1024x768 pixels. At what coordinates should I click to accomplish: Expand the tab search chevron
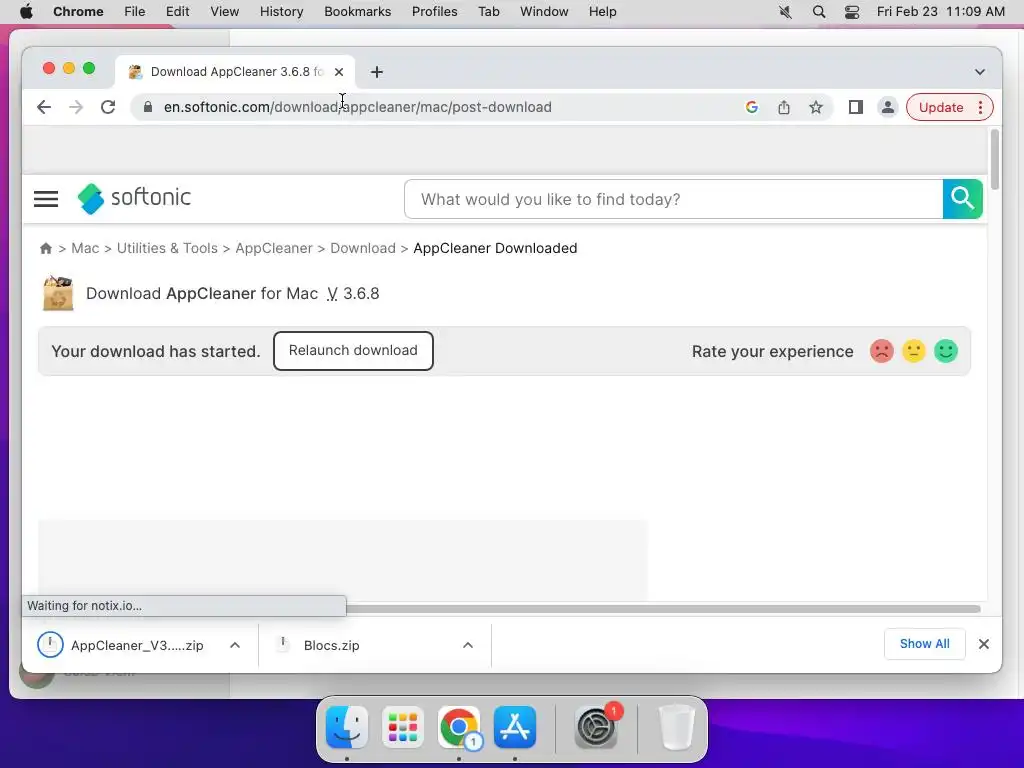click(x=980, y=72)
